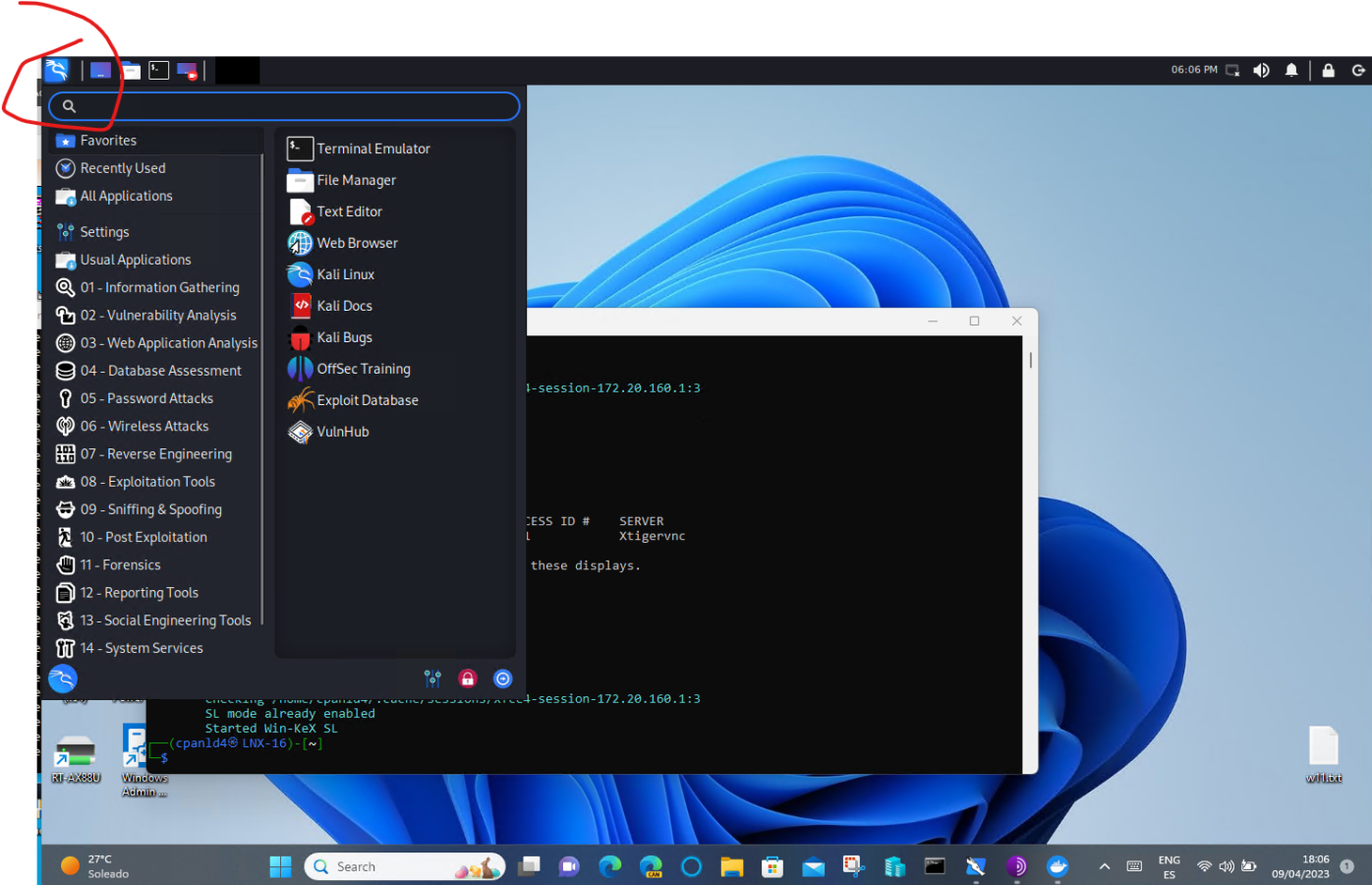
Task: Open the Usual Applications category
Action: point(157,260)
